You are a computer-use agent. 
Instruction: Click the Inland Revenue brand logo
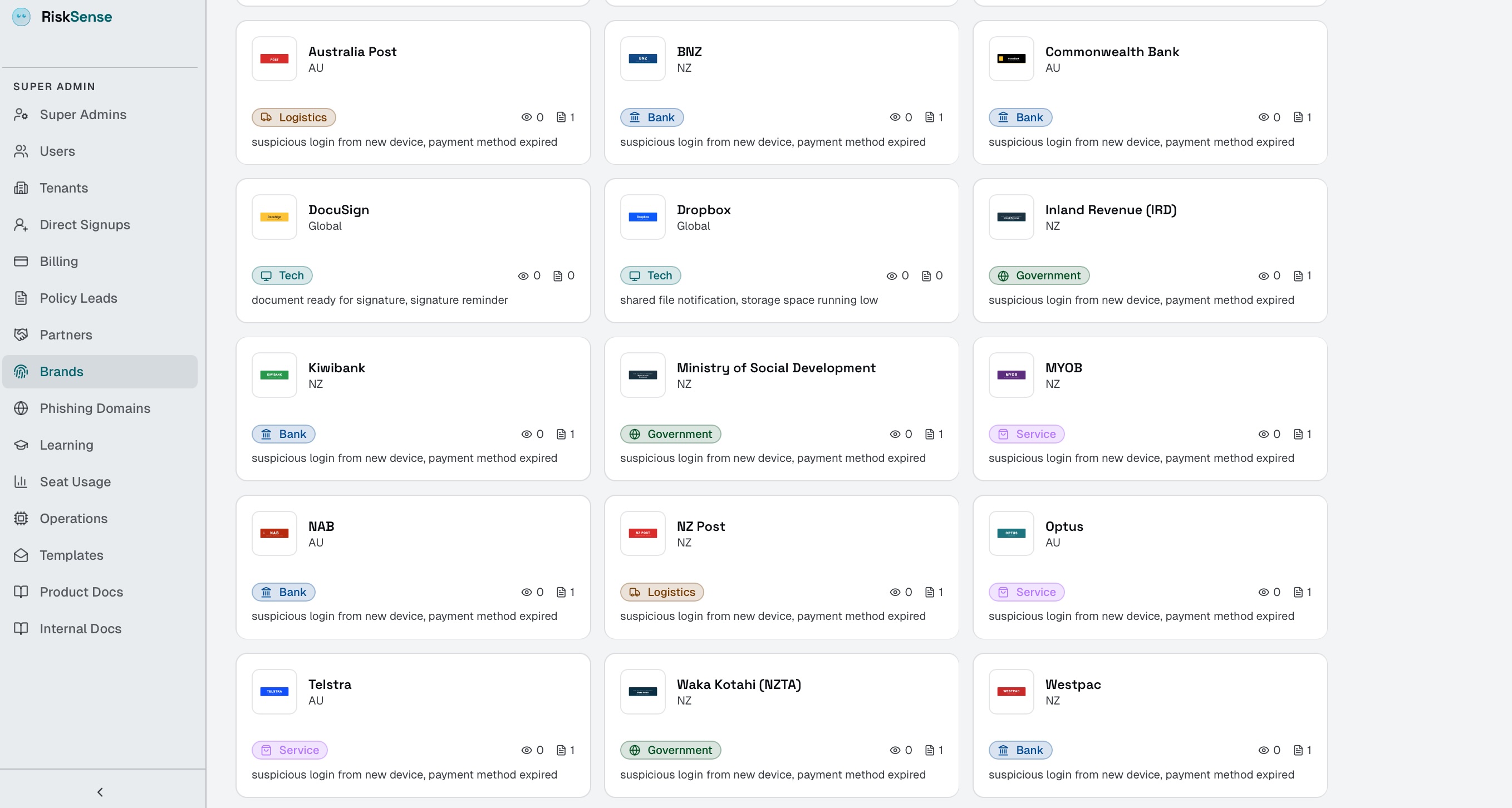[x=1012, y=217]
